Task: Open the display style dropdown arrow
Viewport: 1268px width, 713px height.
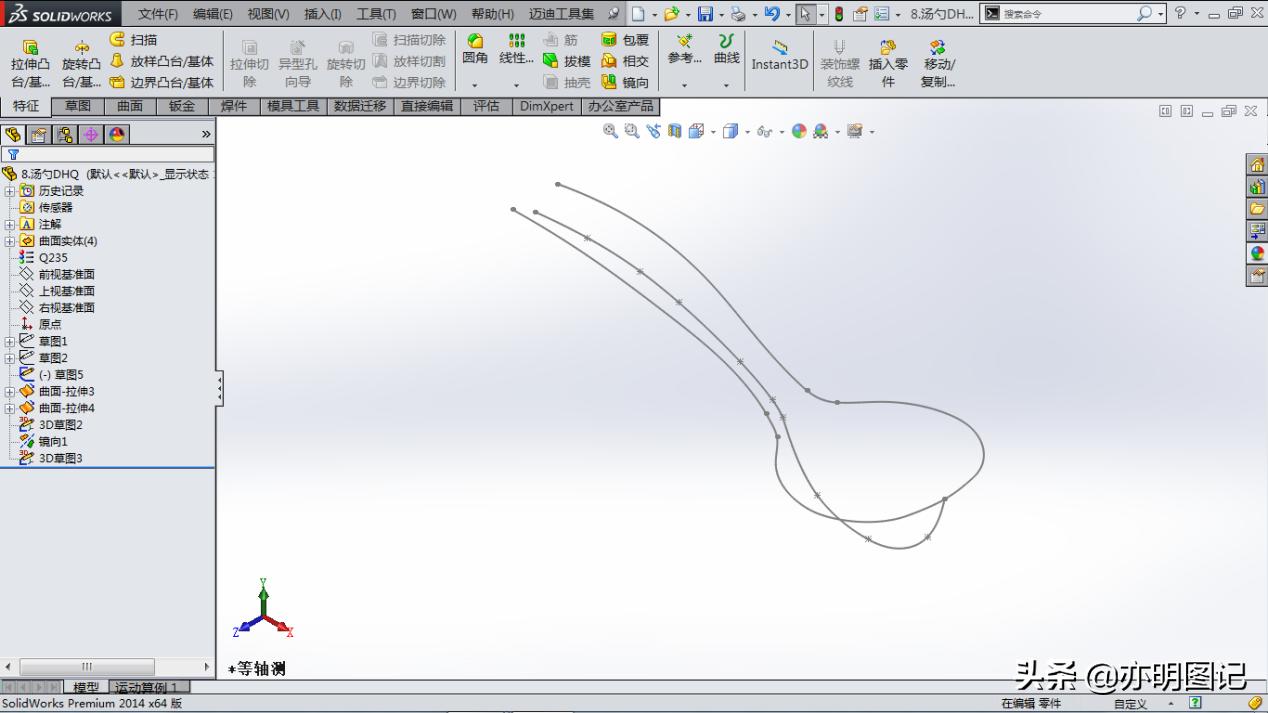Action: 748,131
